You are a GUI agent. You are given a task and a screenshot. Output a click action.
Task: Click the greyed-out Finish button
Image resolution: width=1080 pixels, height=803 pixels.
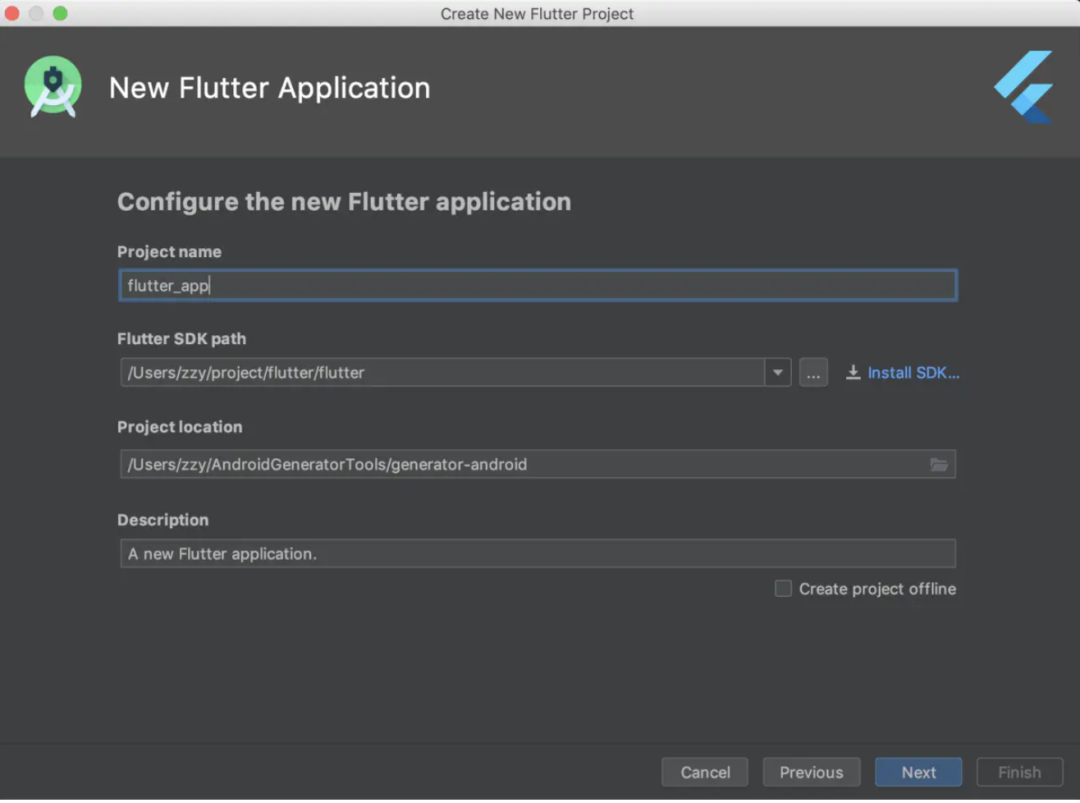(1019, 772)
